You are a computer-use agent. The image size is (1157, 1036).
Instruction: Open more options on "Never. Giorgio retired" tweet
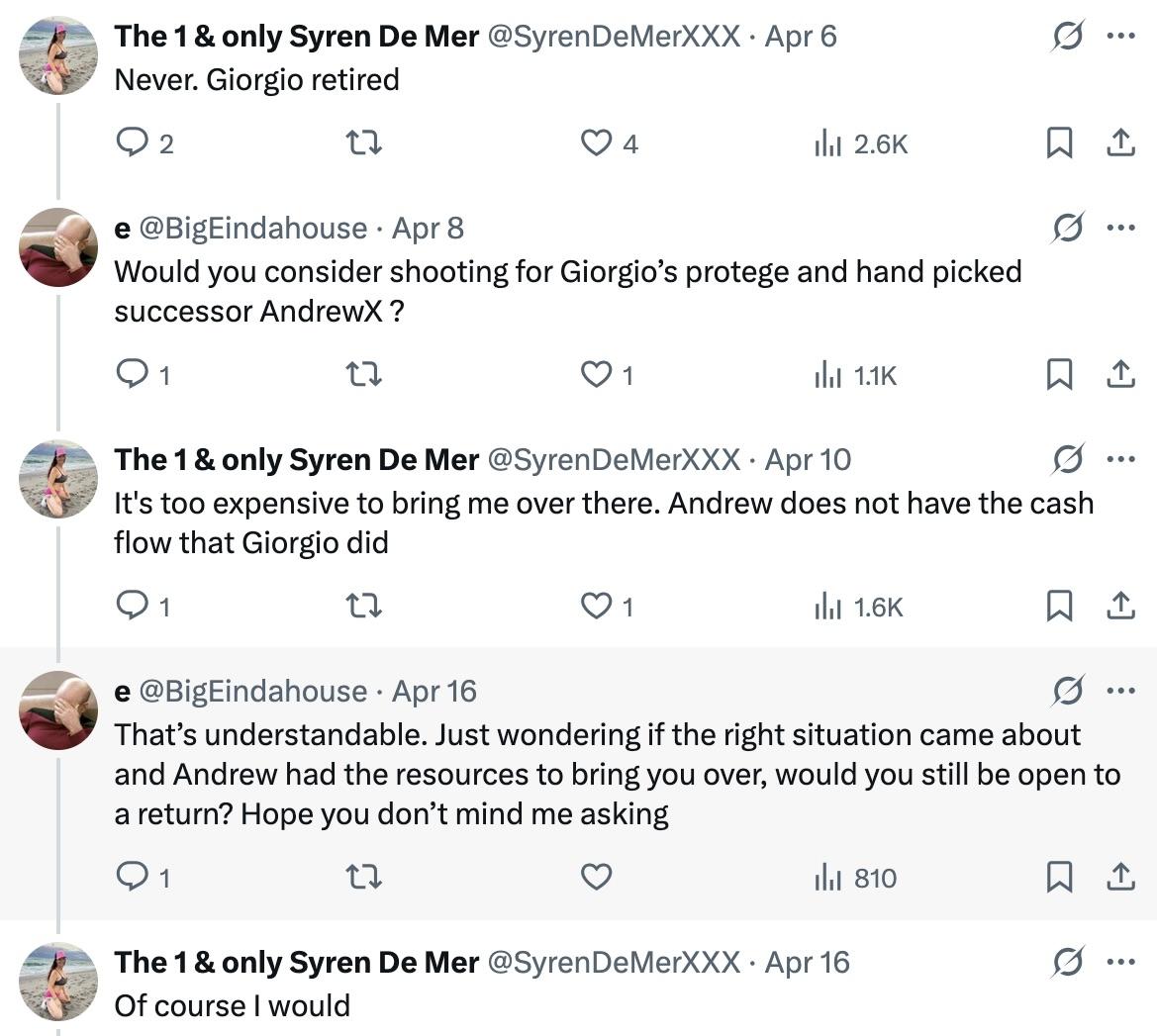(1119, 36)
